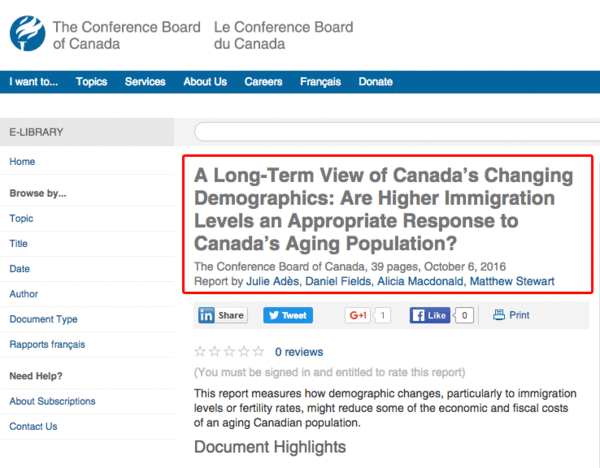Open About Subscriptions help link
The height and width of the screenshot is (468, 600).
point(52,401)
